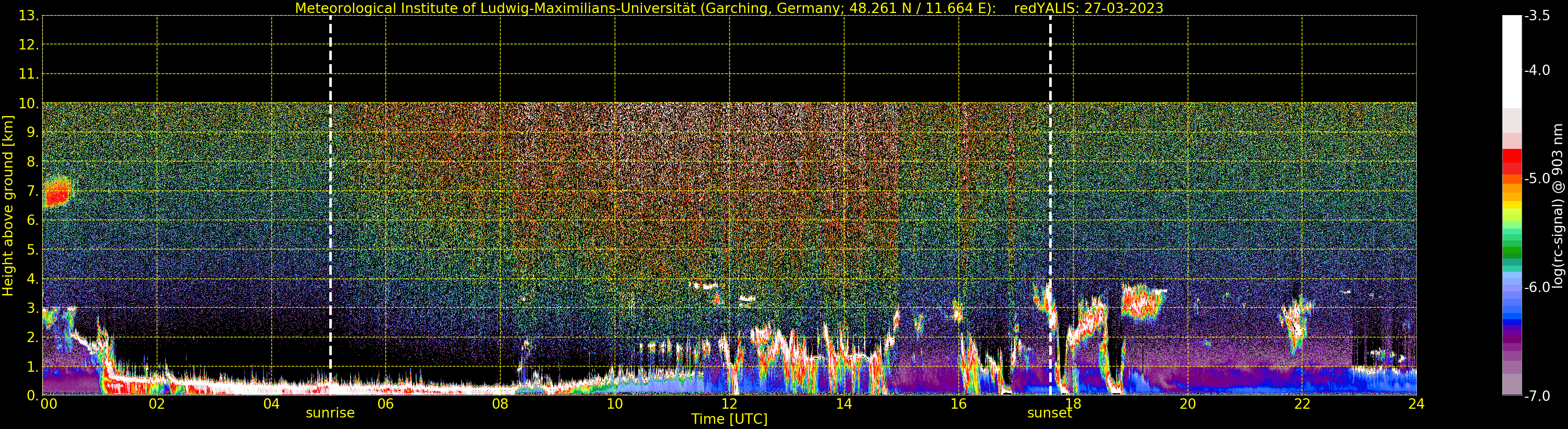
Task: Click the '22' tick on the time axis
Action: (1302, 404)
